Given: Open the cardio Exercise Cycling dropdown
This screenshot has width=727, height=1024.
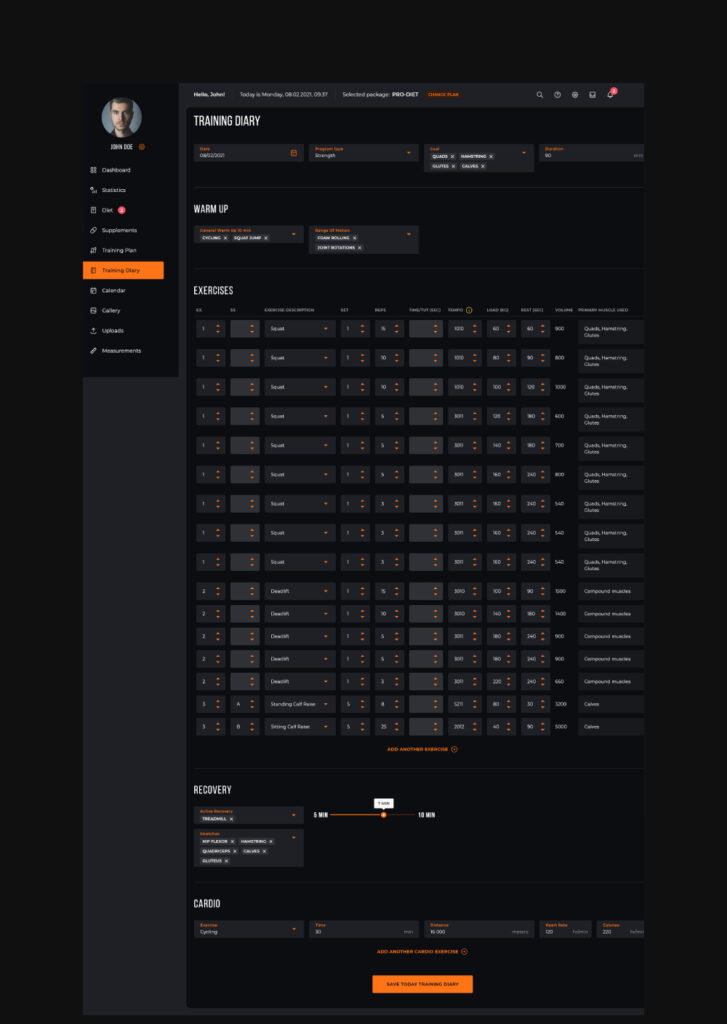Looking at the screenshot, I should tap(294, 929).
